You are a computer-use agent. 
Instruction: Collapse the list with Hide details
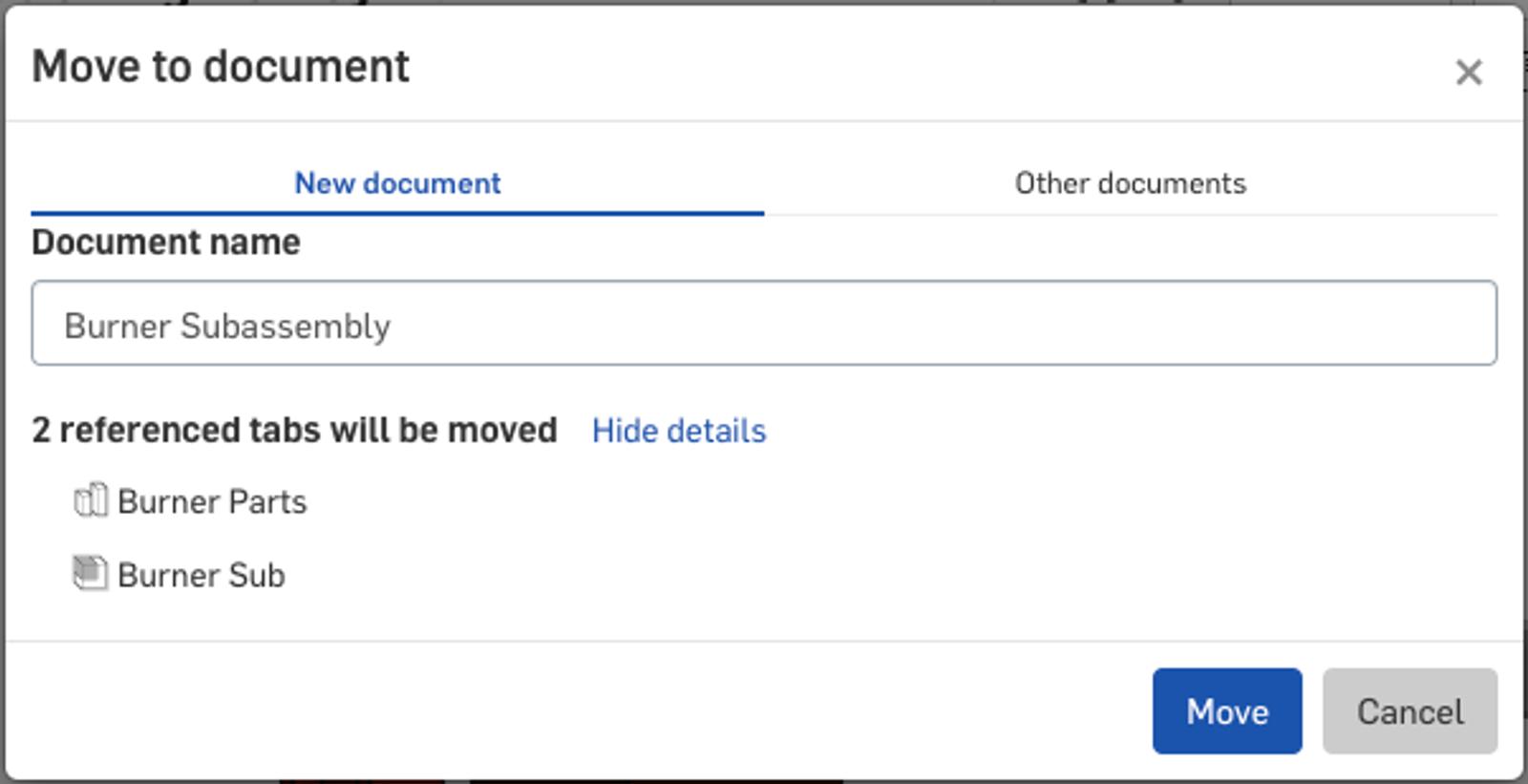[x=678, y=431]
